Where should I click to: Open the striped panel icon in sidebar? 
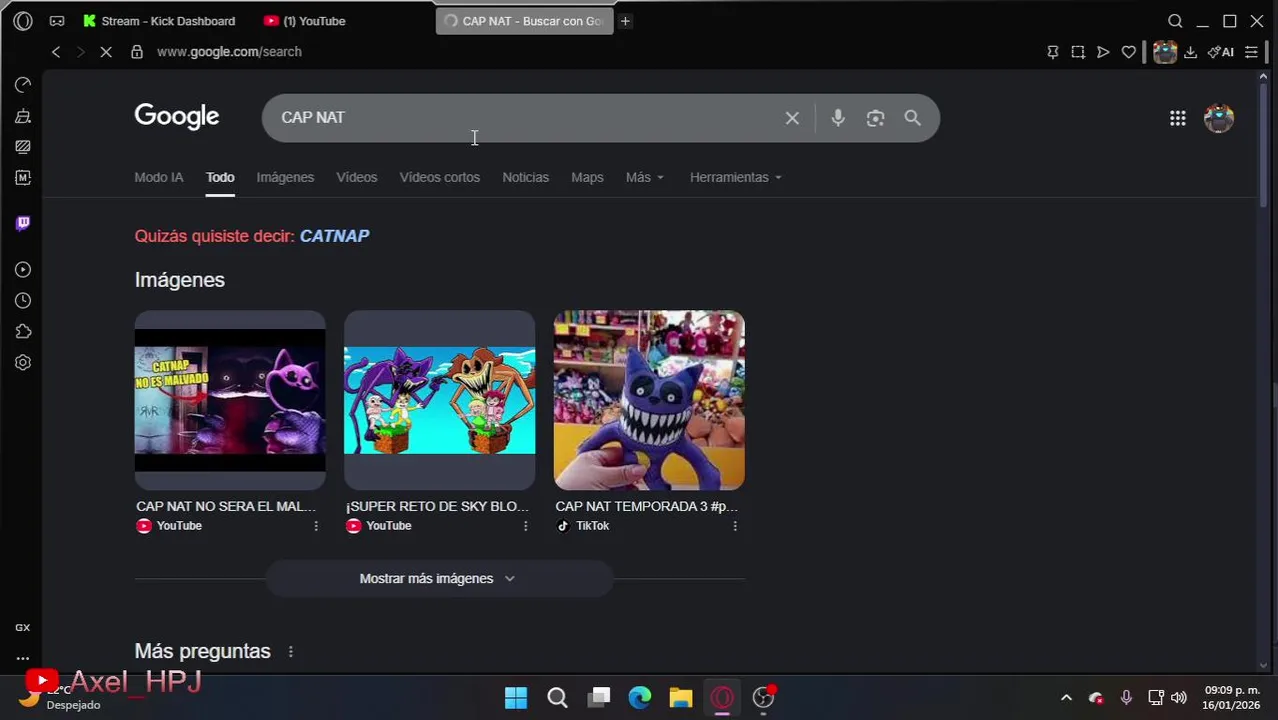(23, 147)
